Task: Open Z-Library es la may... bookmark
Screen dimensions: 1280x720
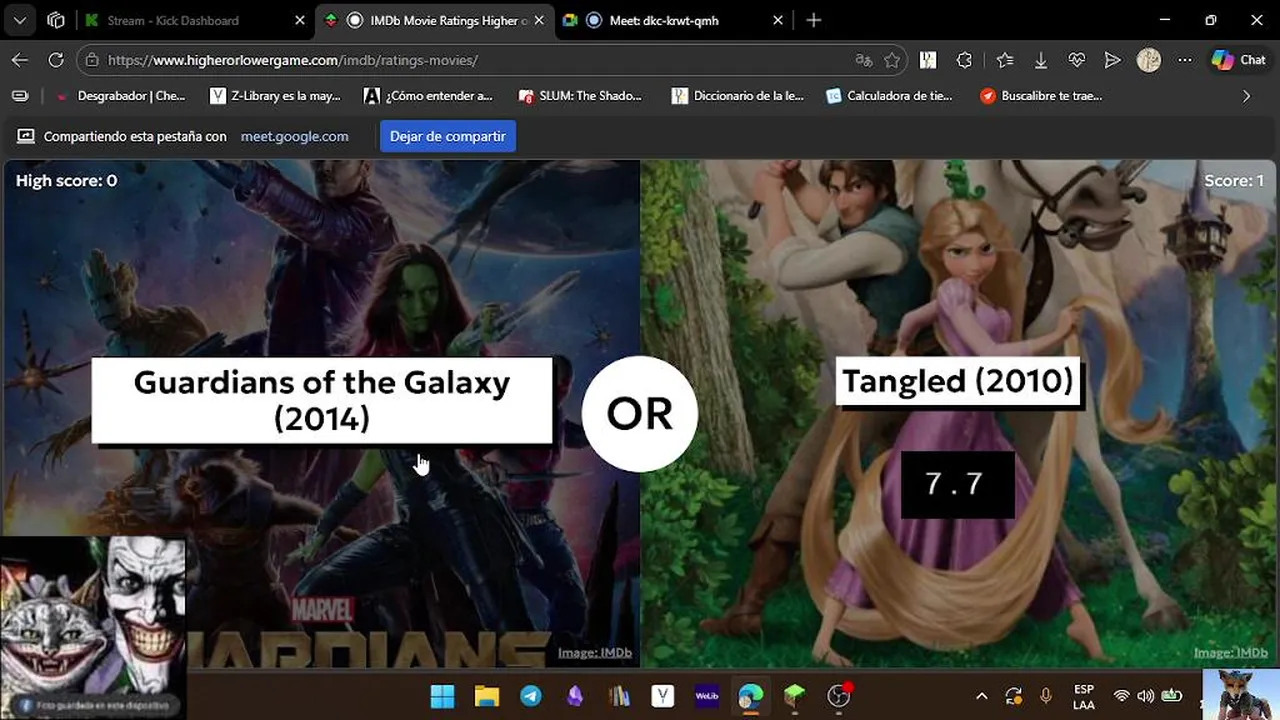Action: click(x=276, y=96)
